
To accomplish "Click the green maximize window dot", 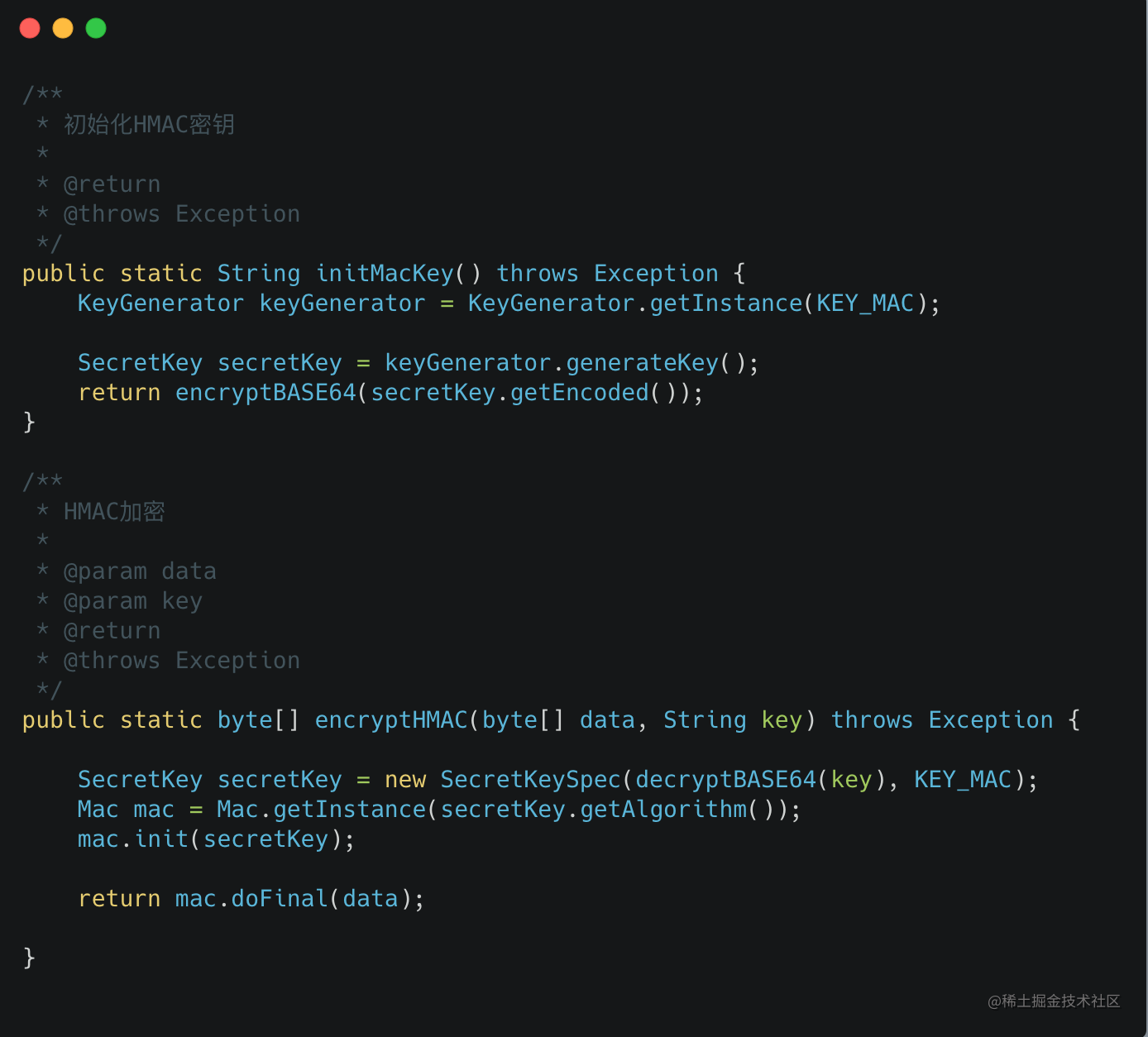I will [96, 28].
